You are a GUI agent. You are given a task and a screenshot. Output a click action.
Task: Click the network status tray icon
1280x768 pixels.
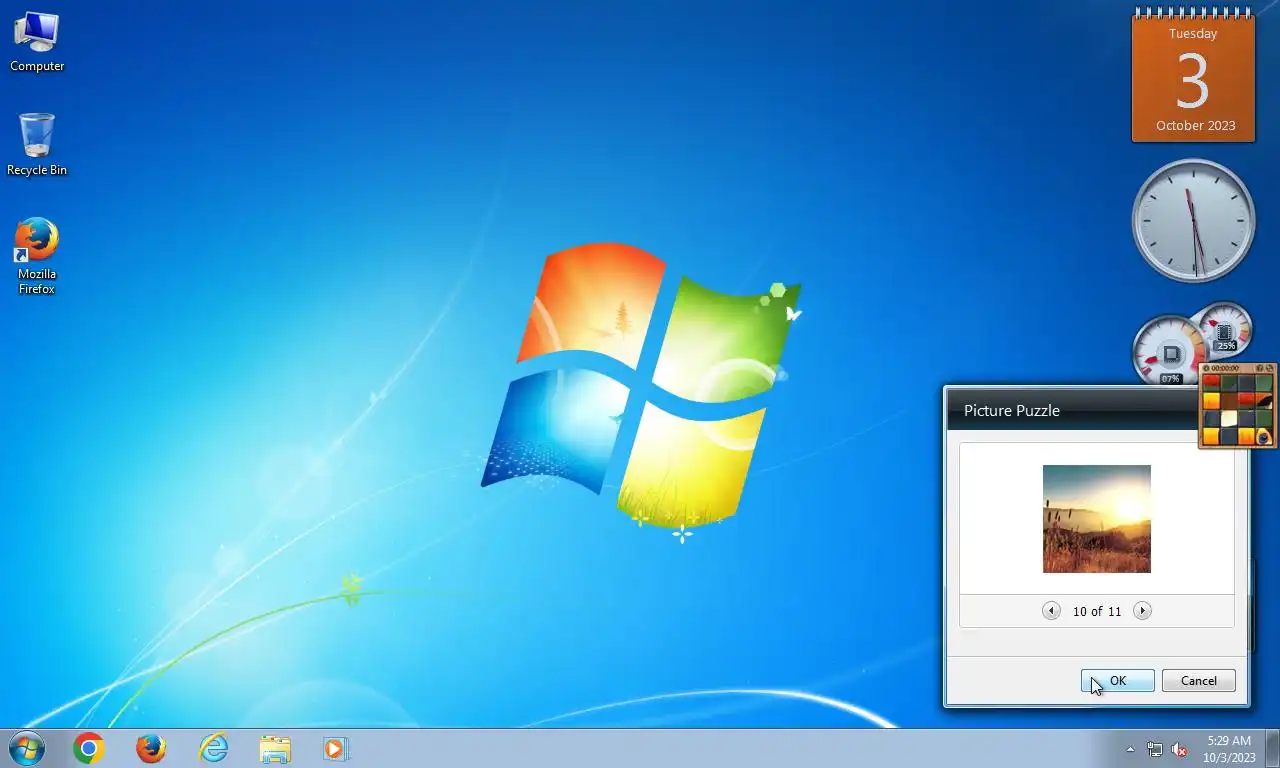(1155, 749)
